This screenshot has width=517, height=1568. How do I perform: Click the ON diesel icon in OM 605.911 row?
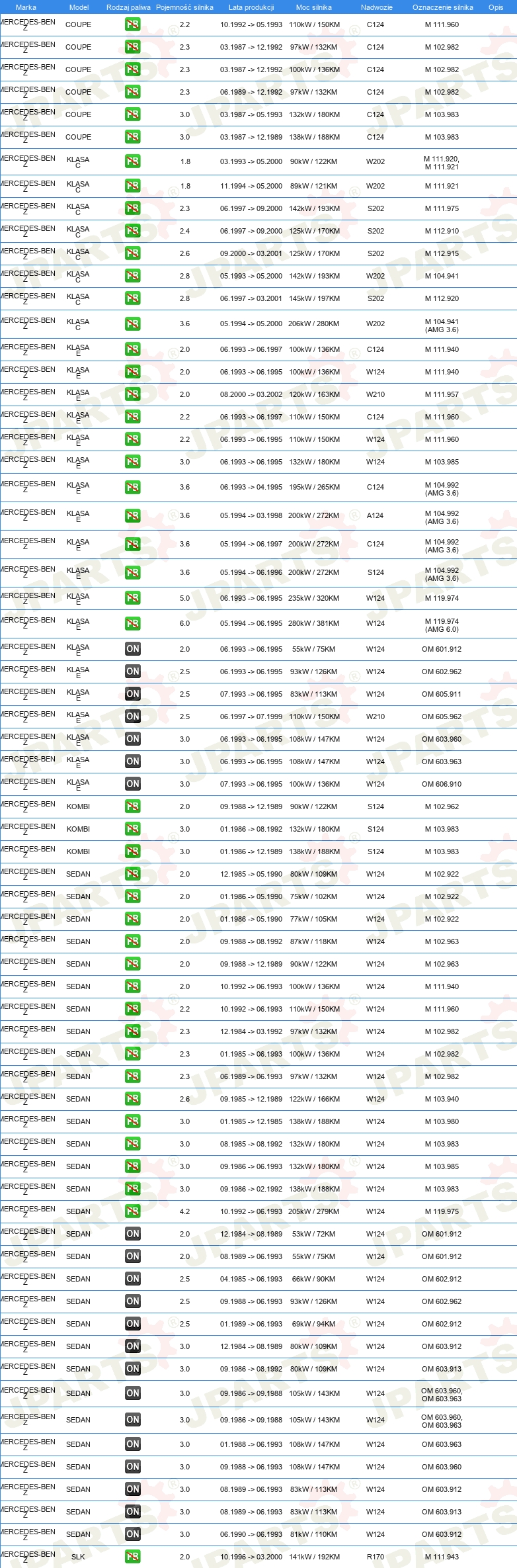(133, 694)
